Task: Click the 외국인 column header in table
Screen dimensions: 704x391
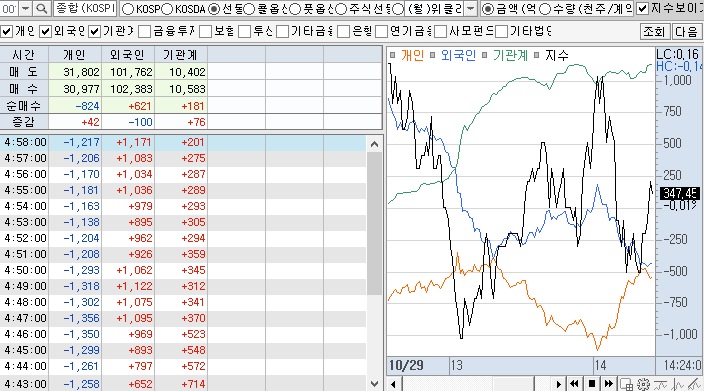Action: pos(128,55)
